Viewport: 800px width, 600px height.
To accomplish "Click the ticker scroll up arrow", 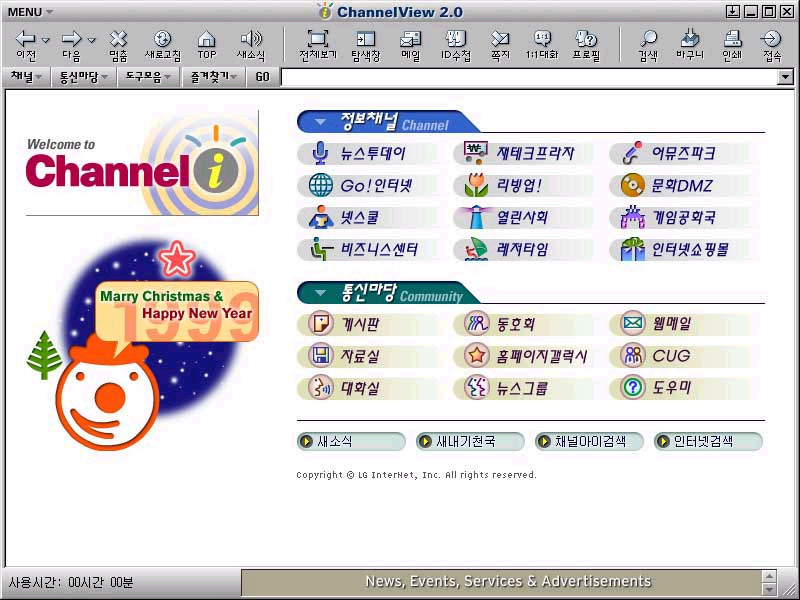I will click(x=769, y=576).
